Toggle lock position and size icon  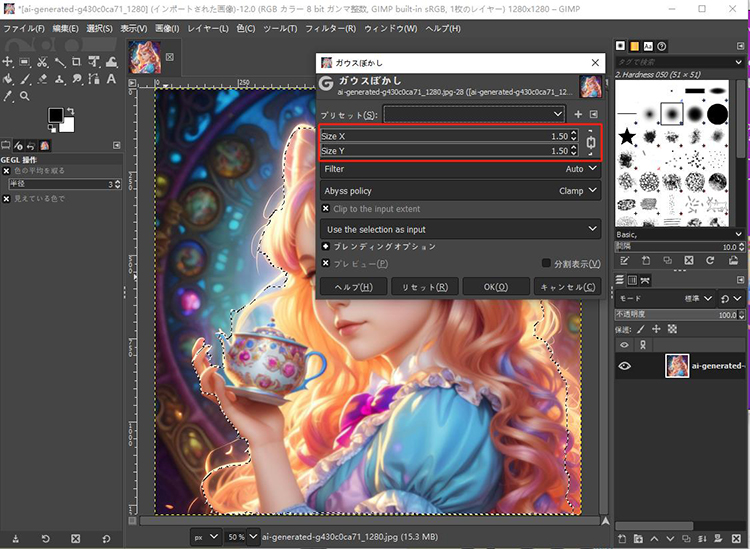656,329
